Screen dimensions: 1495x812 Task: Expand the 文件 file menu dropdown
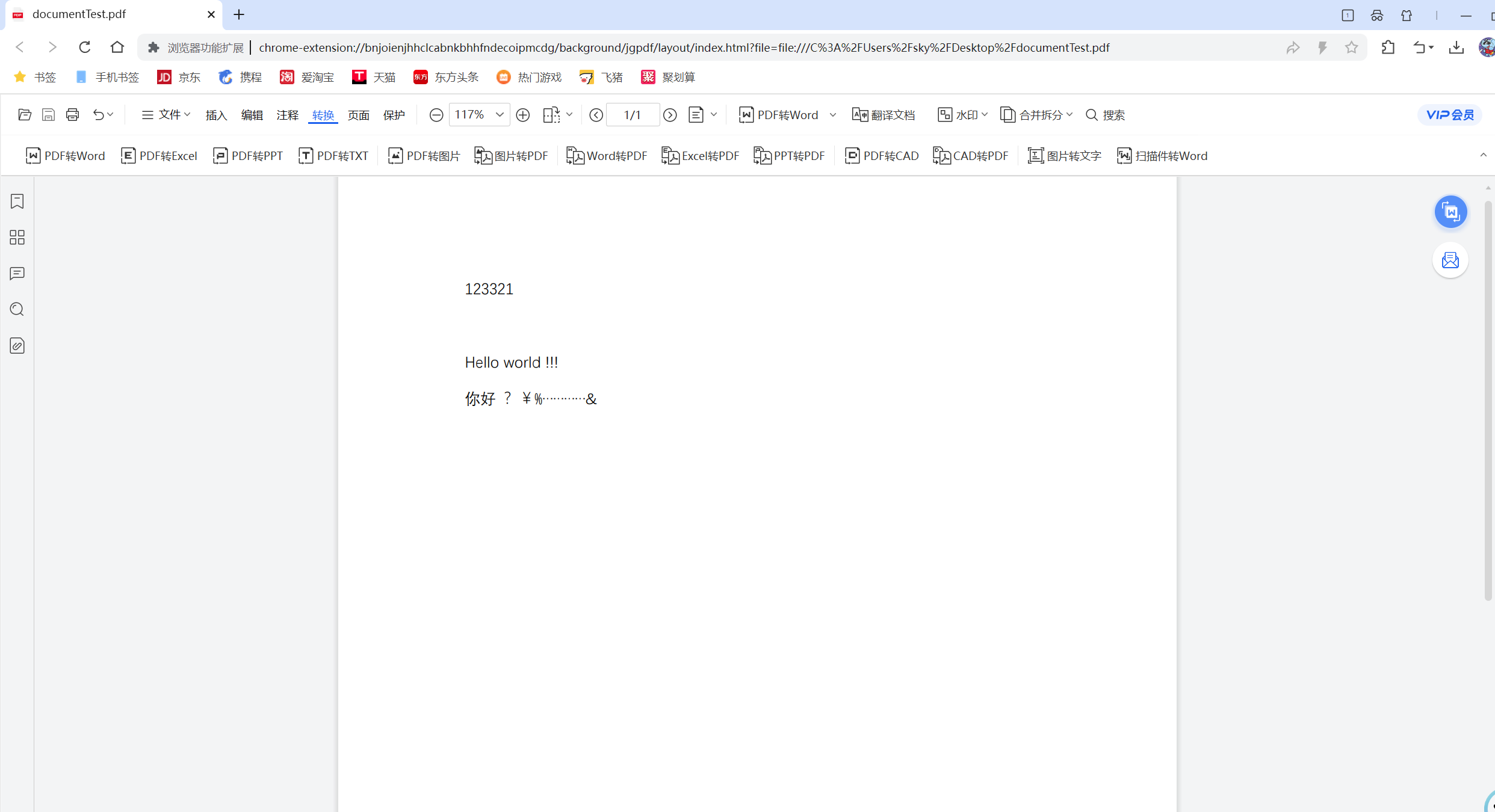[x=166, y=115]
